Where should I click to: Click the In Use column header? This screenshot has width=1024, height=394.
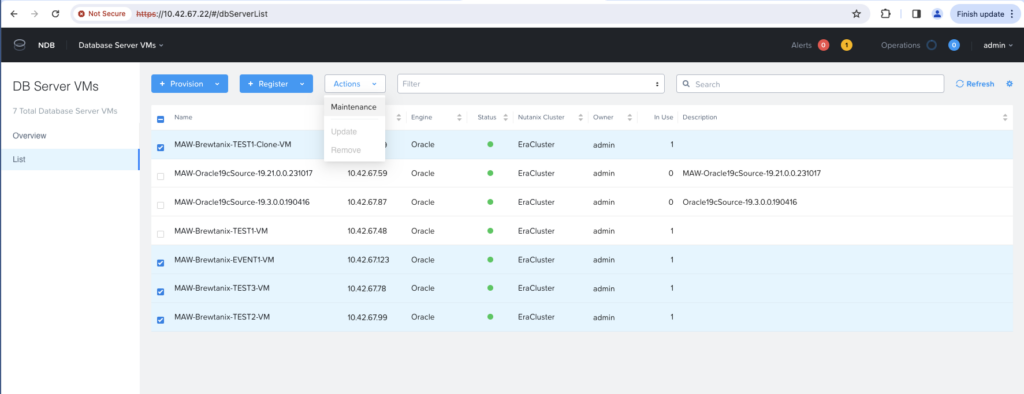664,118
